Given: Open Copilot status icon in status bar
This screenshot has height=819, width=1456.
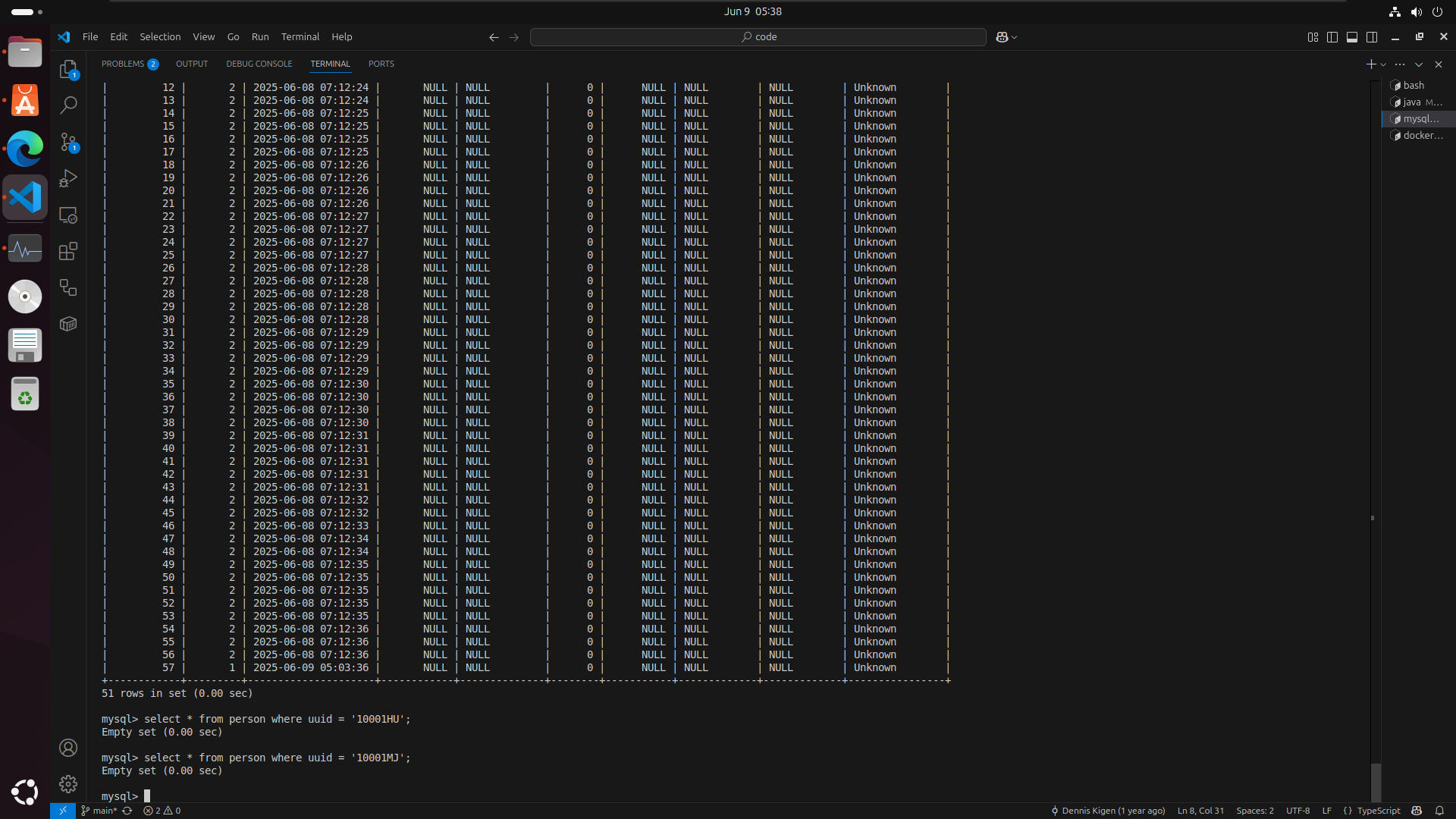Looking at the screenshot, I should [x=1417, y=811].
